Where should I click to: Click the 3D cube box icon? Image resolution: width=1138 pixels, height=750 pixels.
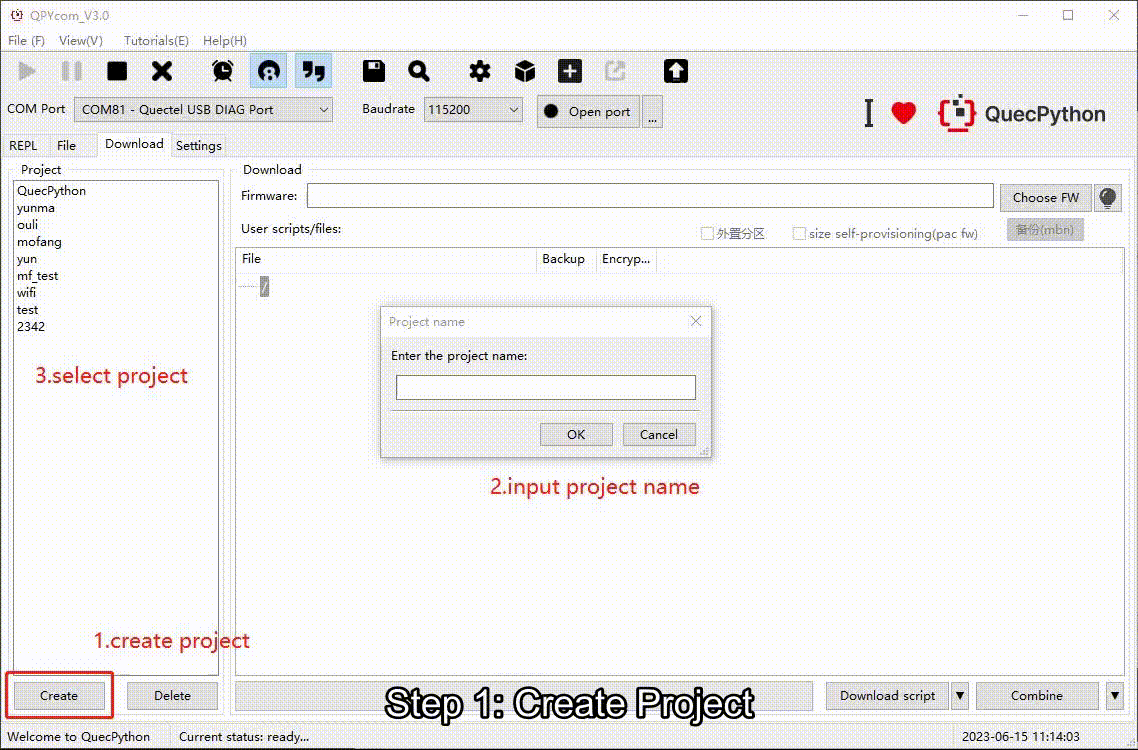click(x=525, y=71)
